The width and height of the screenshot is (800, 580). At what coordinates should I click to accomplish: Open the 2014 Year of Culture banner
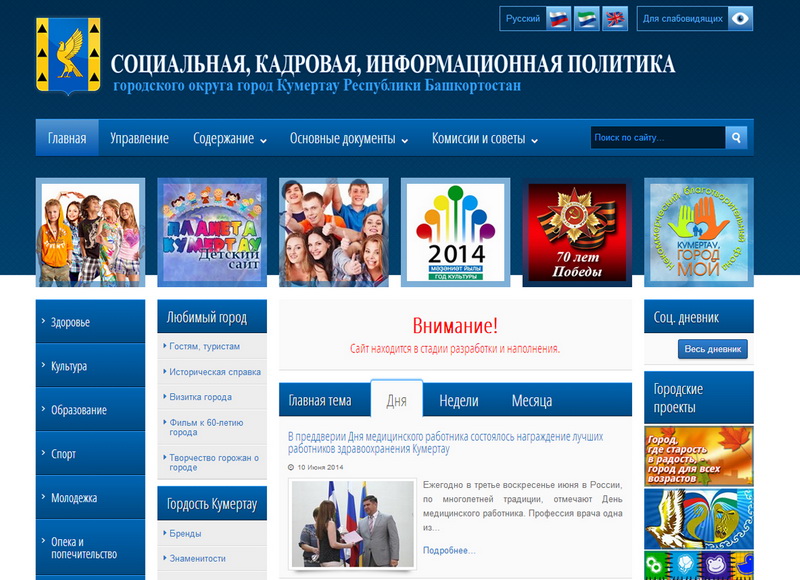(455, 232)
